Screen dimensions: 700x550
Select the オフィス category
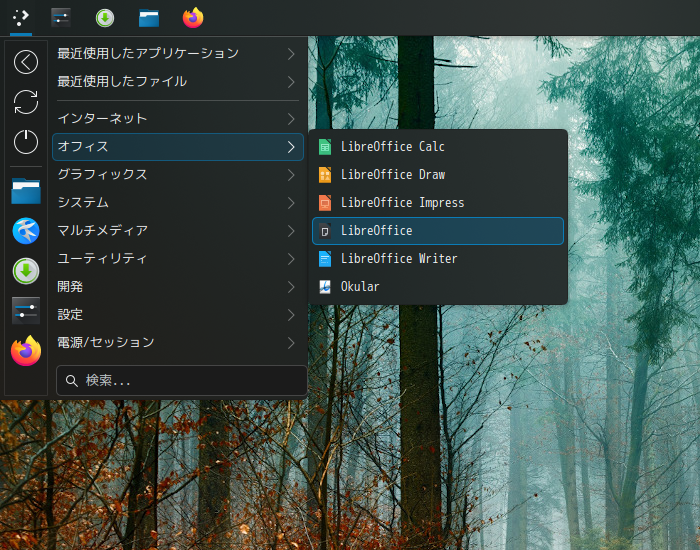tap(178, 147)
